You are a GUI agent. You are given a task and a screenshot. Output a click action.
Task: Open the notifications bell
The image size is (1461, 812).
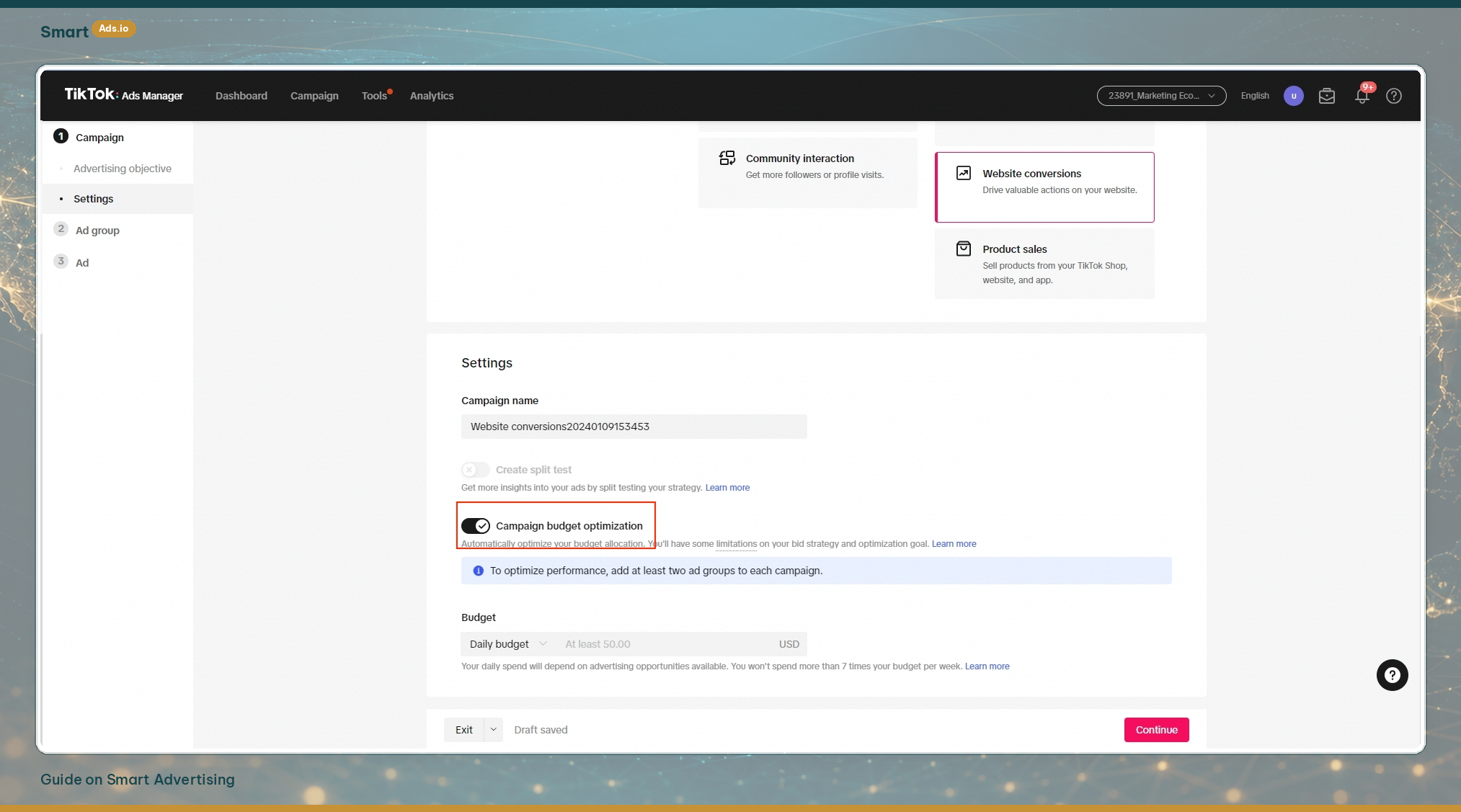click(1362, 96)
